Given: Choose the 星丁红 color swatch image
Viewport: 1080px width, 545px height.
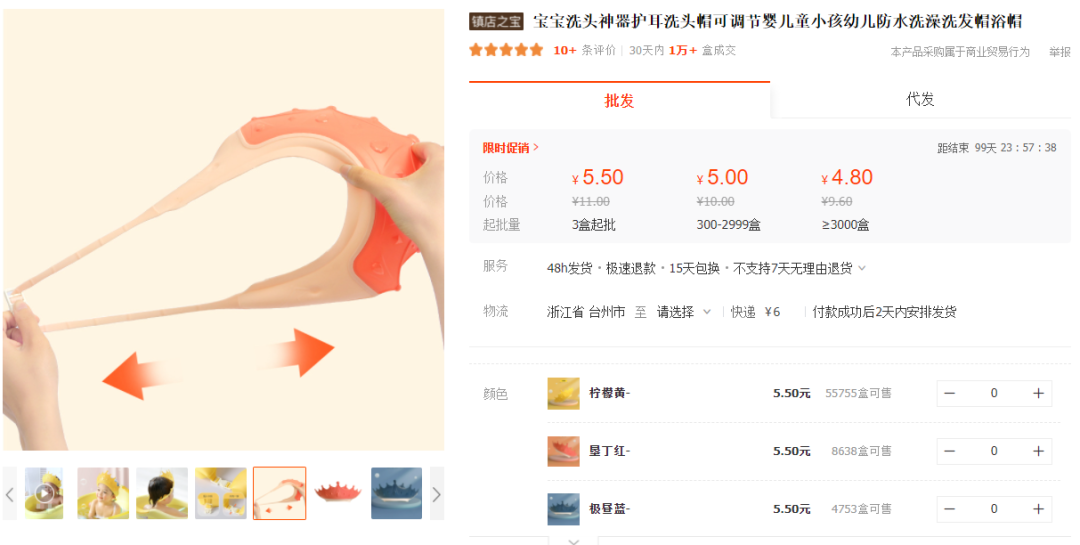Looking at the screenshot, I should point(563,451).
